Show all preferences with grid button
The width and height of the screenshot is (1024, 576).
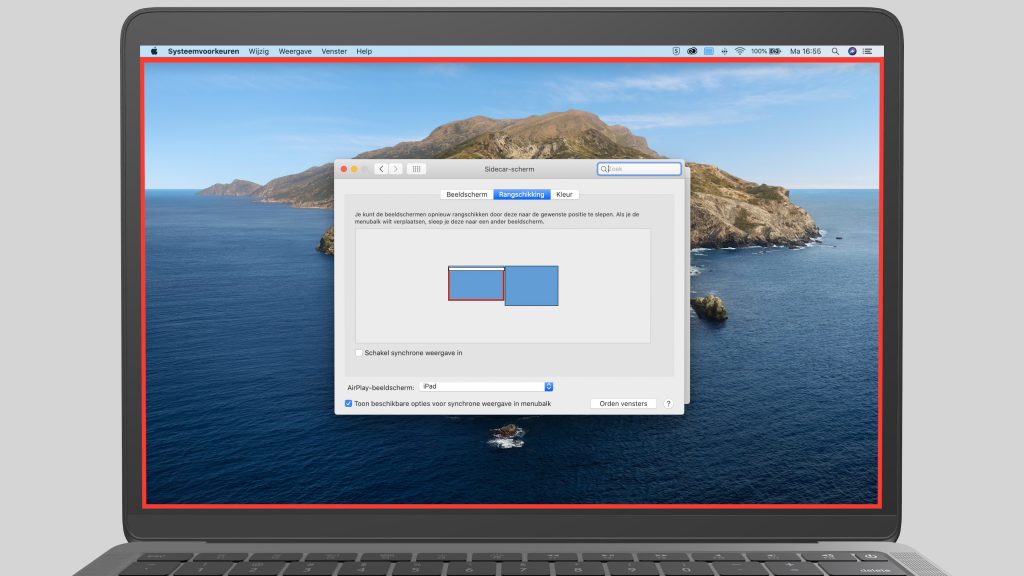click(x=416, y=169)
